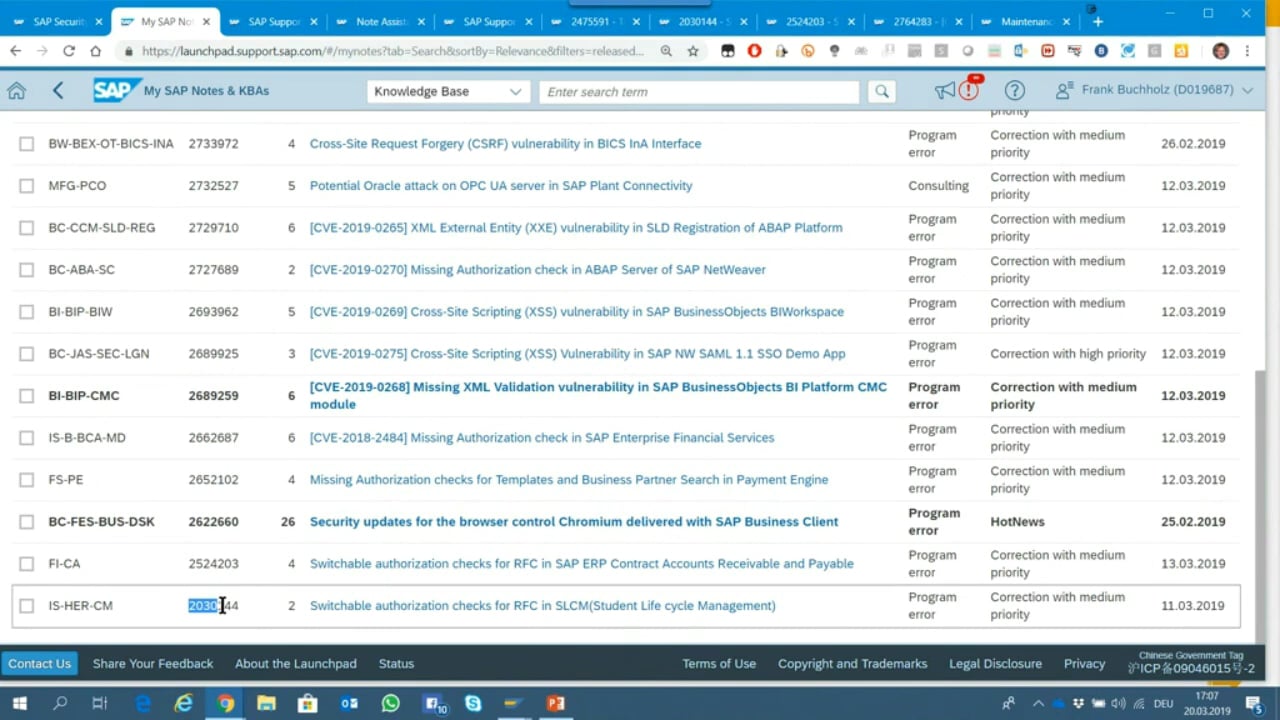This screenshot has width=1280, height=720.
Task: Tick the checkbox for note 2733972
Action: 27,144
